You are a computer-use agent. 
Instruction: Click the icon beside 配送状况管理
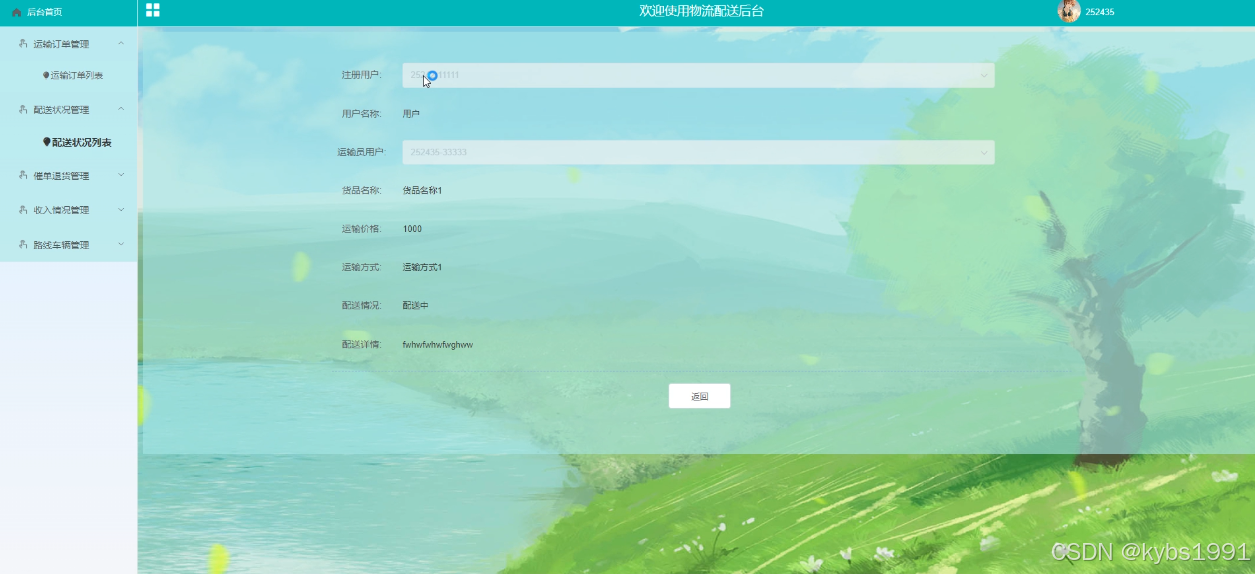point(23,109)
